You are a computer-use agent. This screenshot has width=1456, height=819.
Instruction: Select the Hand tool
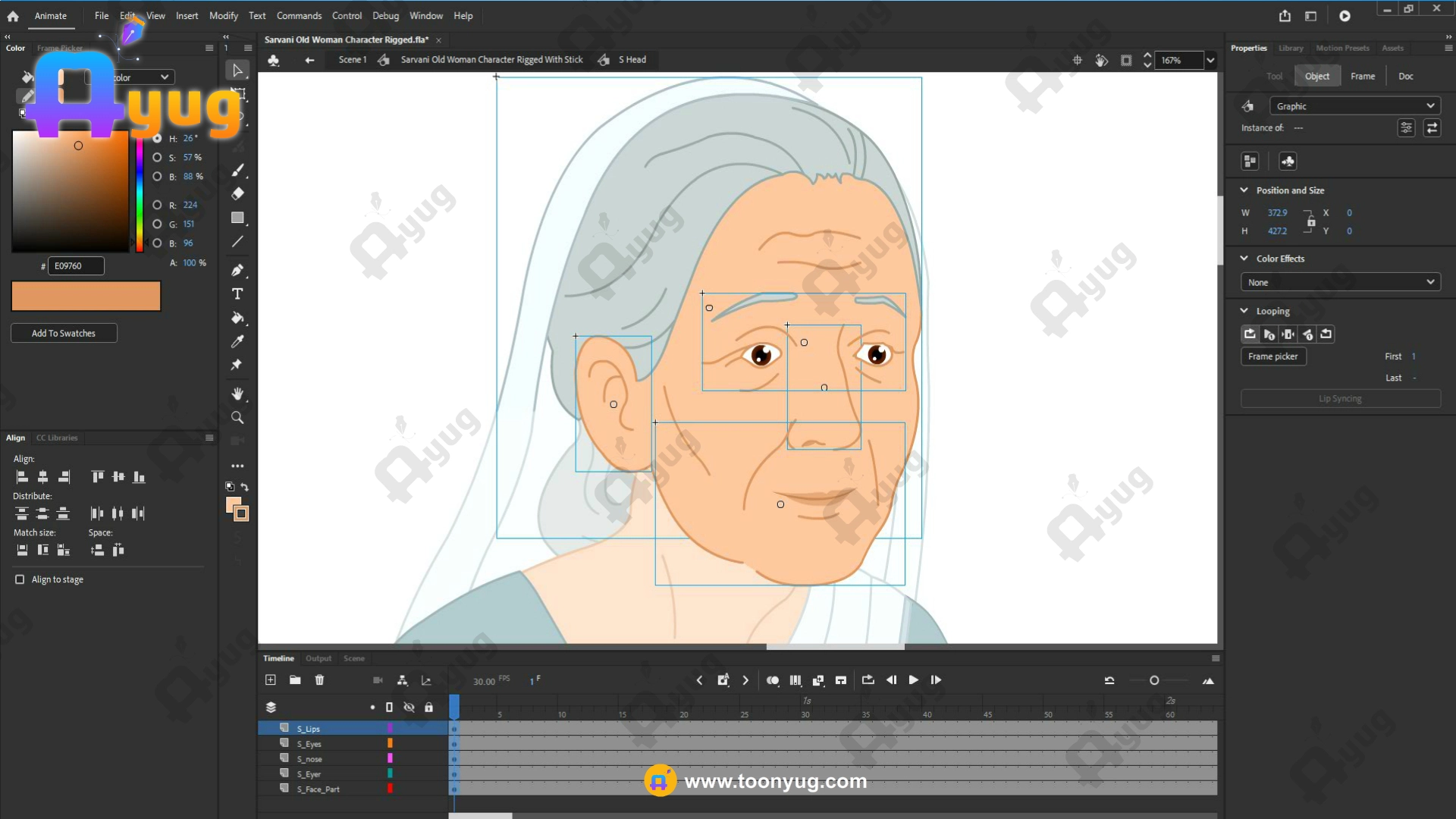coord(237,394)
